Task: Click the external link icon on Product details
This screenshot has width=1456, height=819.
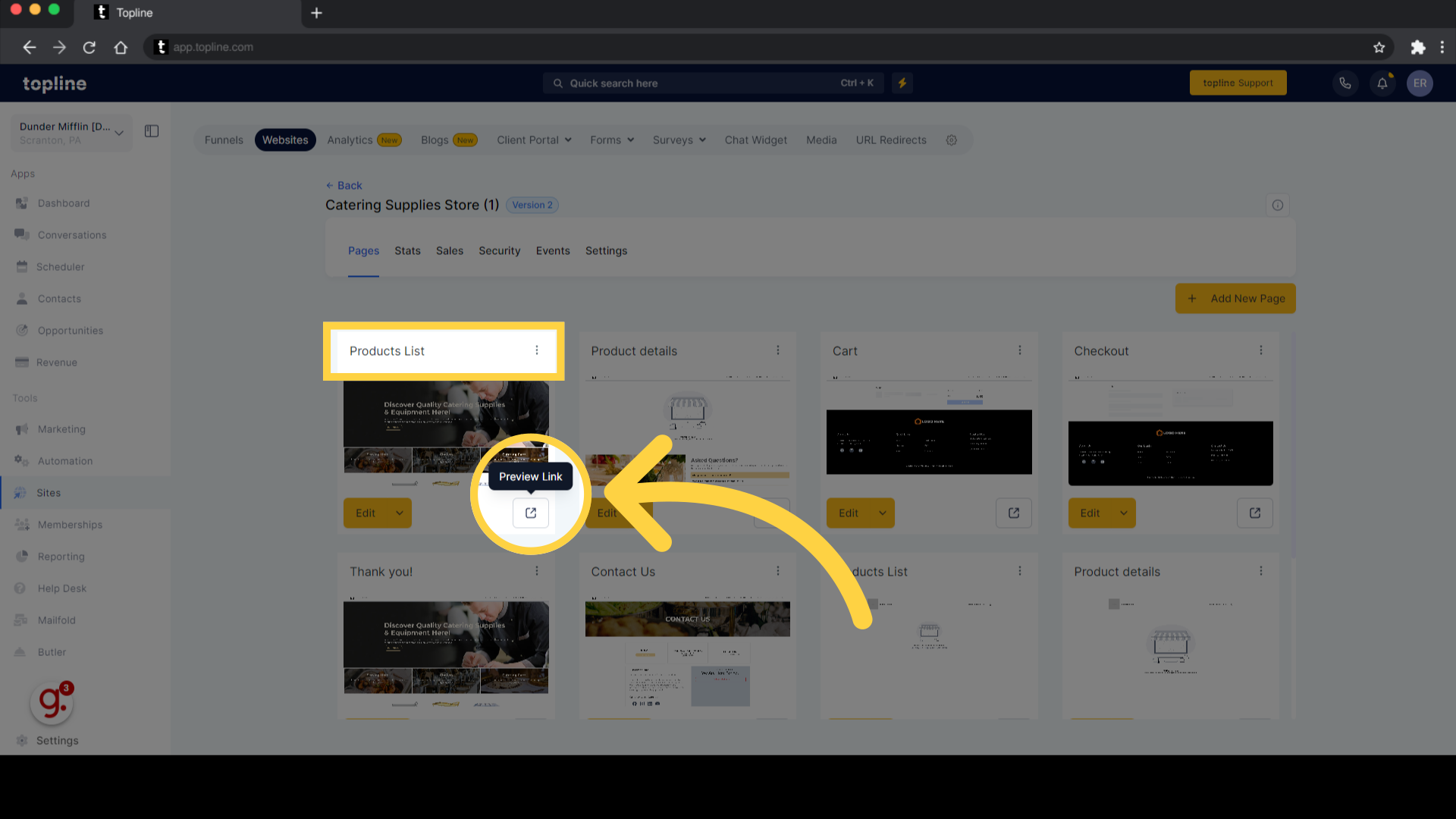Action: point(772,513)
